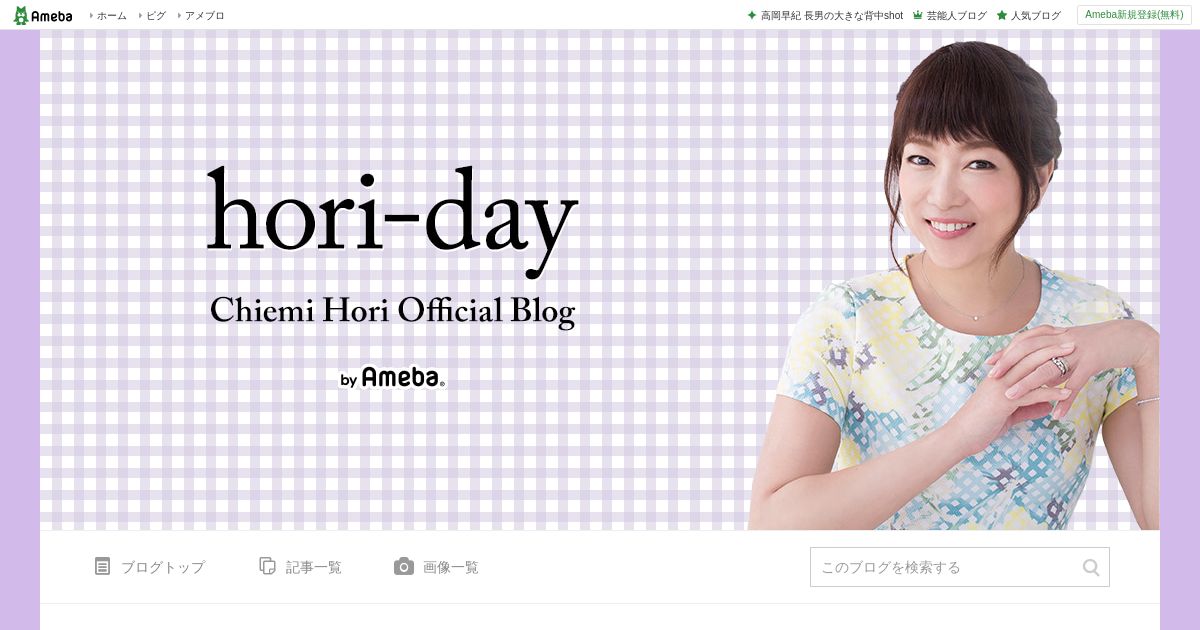Select the ブログトップ tab label
Image resolution: width=1200 pixels, height=630 pixels.
162,567
